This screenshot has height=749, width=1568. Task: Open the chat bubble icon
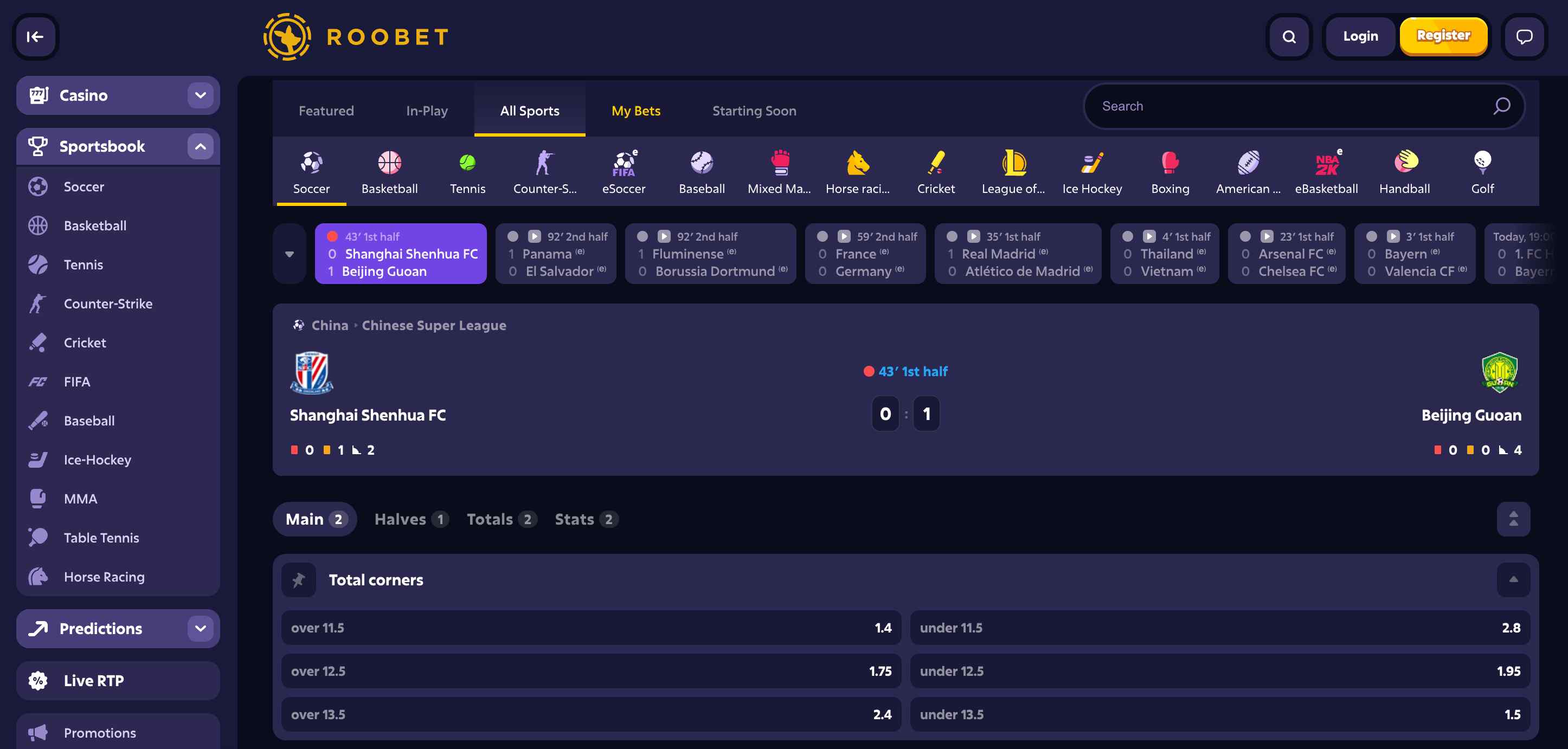click(1524, 36)
